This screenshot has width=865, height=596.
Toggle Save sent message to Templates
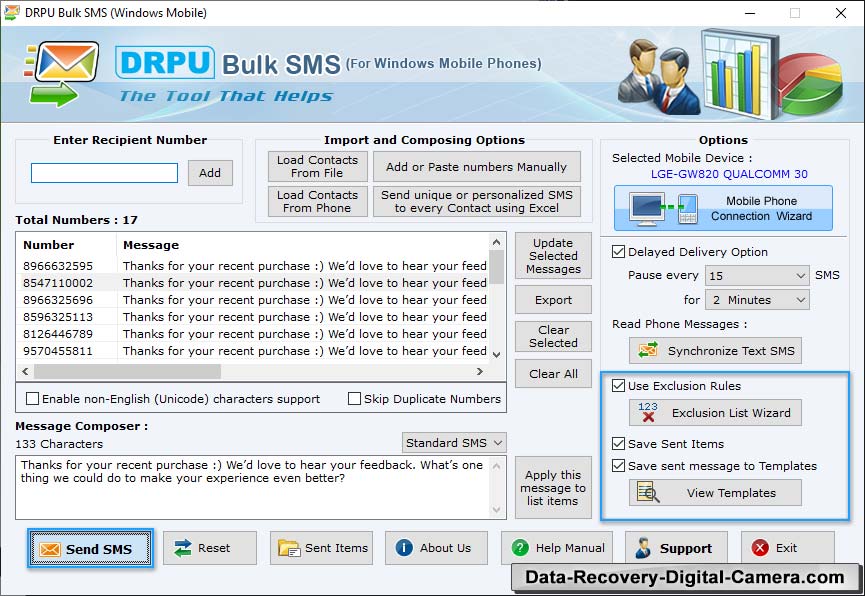618,465
